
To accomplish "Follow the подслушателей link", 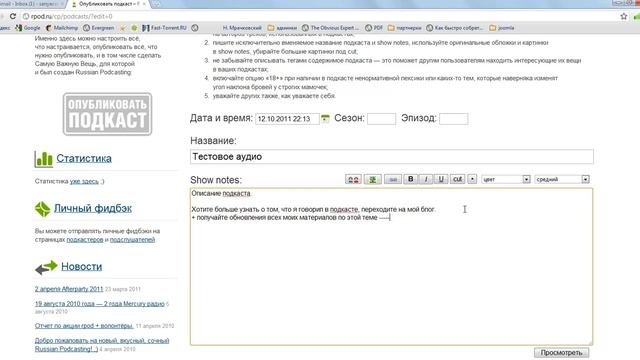I will point(132,240).
